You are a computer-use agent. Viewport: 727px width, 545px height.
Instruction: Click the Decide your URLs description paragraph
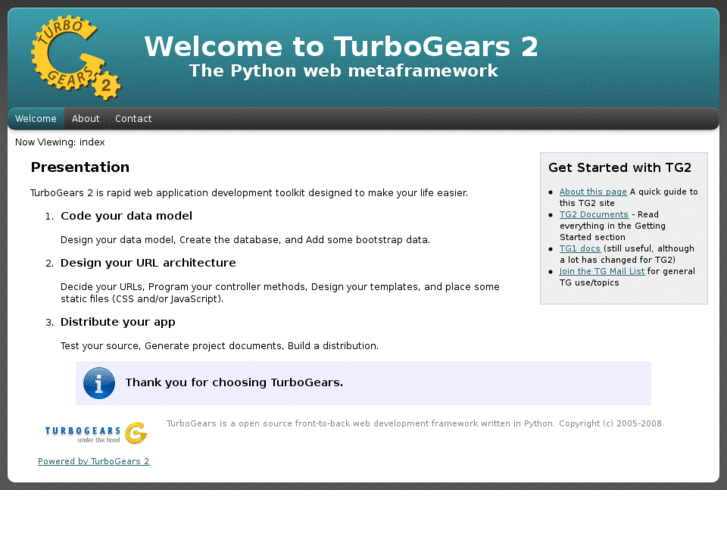pos(280,293)
